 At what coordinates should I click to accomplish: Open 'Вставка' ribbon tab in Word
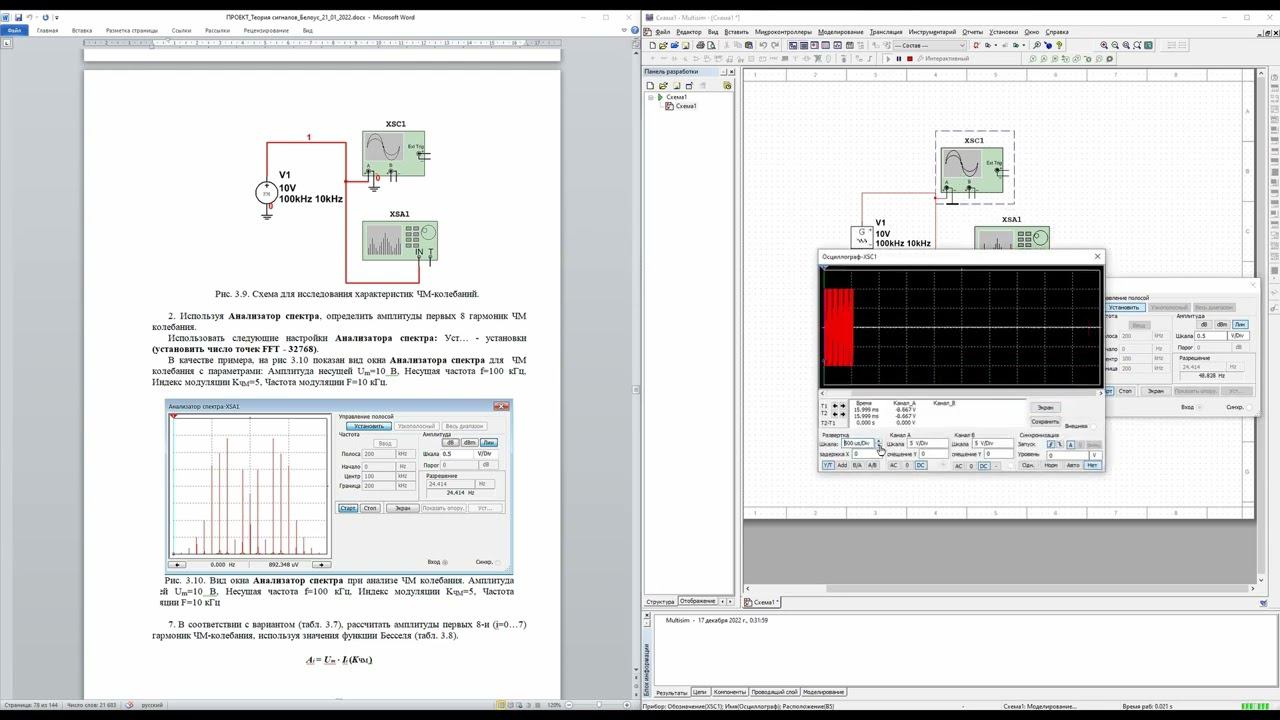point(82,31)
